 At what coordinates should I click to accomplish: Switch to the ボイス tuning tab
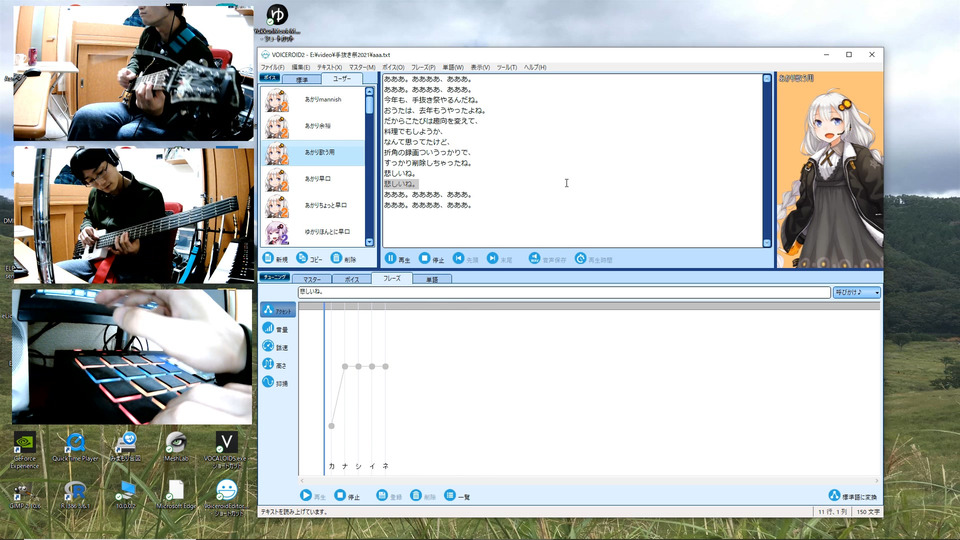pyautogui.click(x=352, y=279)
